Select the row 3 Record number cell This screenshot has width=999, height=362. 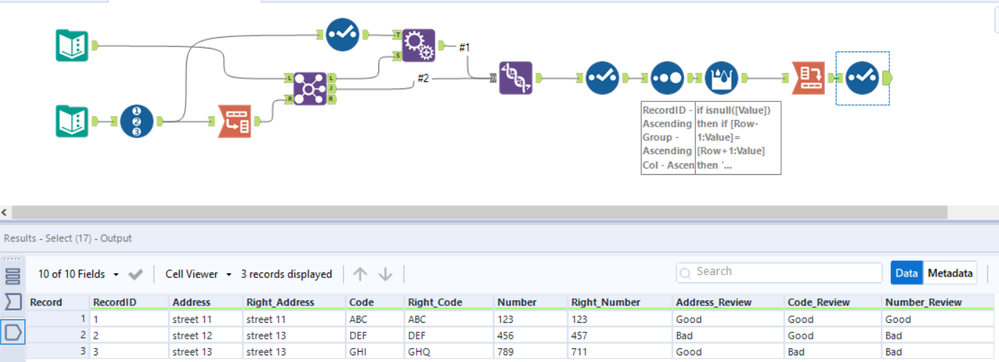click(x=58, y=351)
